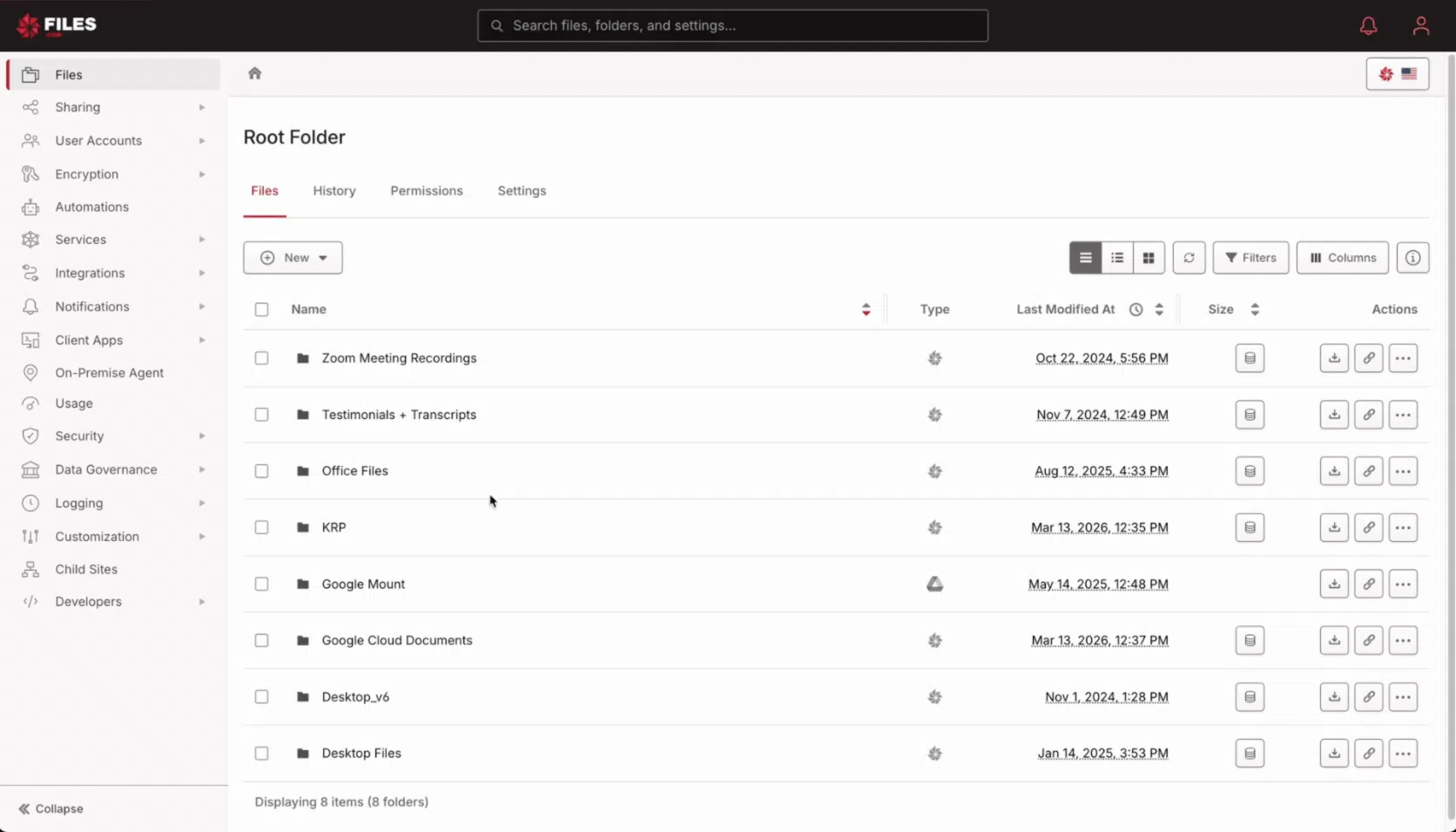Open the New dropdown button
This screenshot has height=832, width=1456.
[293, 258]
